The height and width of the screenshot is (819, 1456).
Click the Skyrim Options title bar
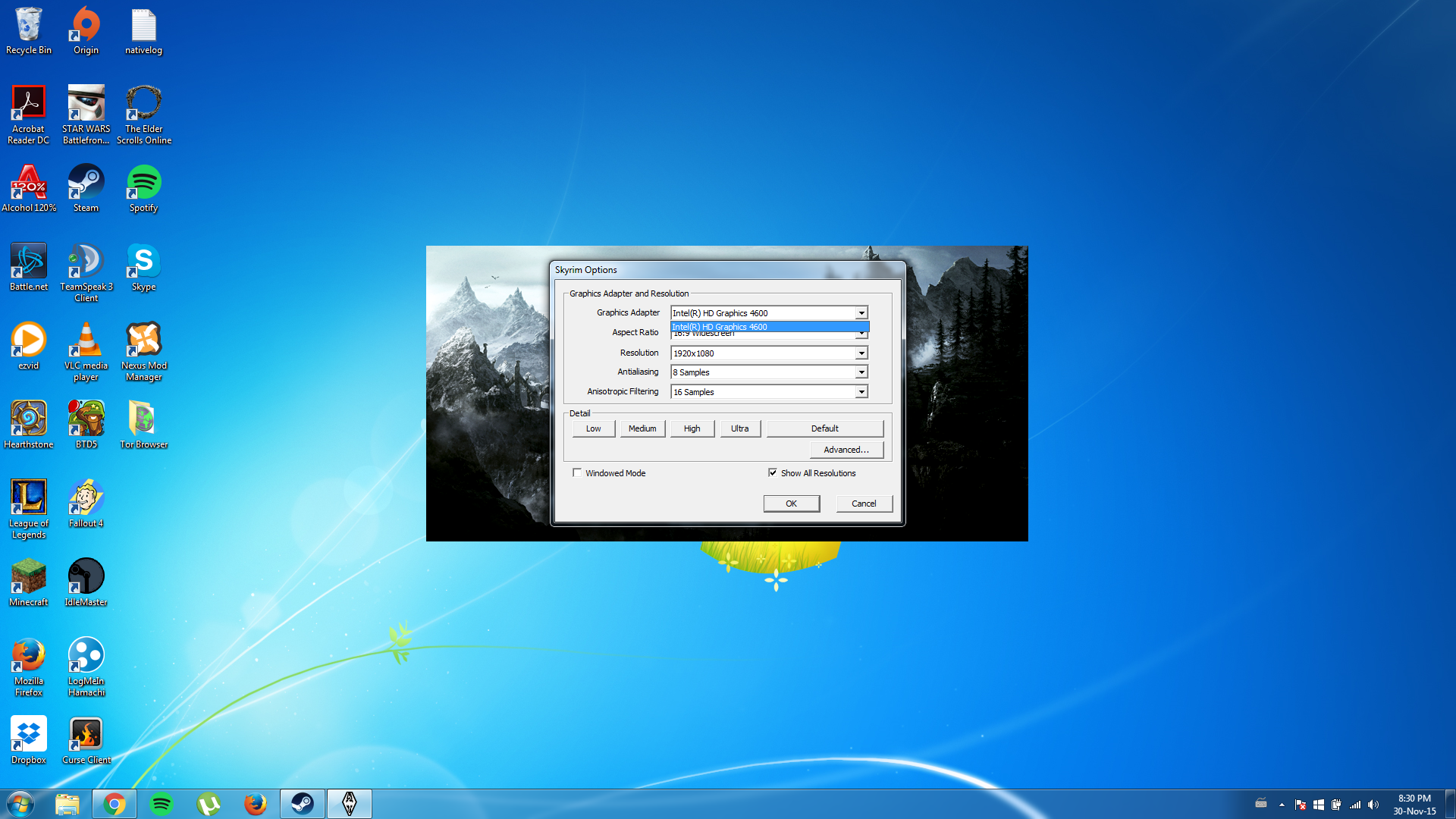(727, 270)
